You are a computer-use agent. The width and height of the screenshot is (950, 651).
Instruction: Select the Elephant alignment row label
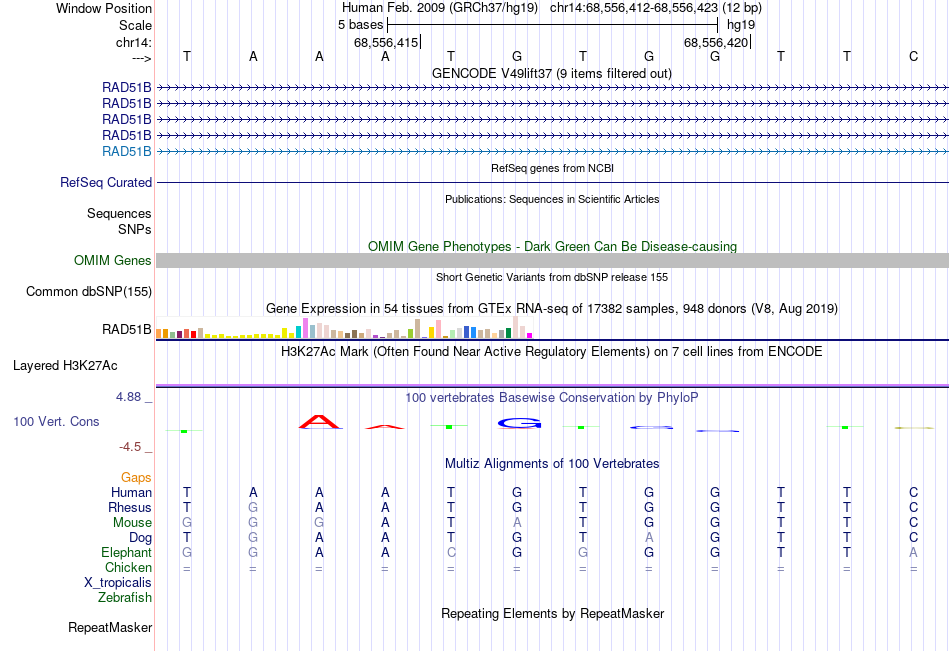tap(127, 552)
